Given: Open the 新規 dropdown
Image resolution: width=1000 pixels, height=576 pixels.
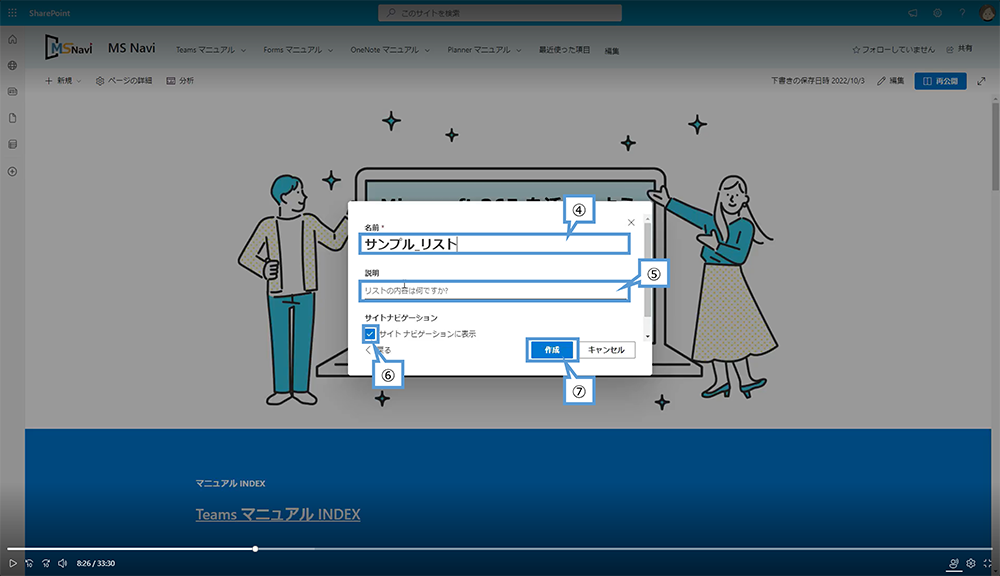Looking at the screenshot, I should (63, 81).
